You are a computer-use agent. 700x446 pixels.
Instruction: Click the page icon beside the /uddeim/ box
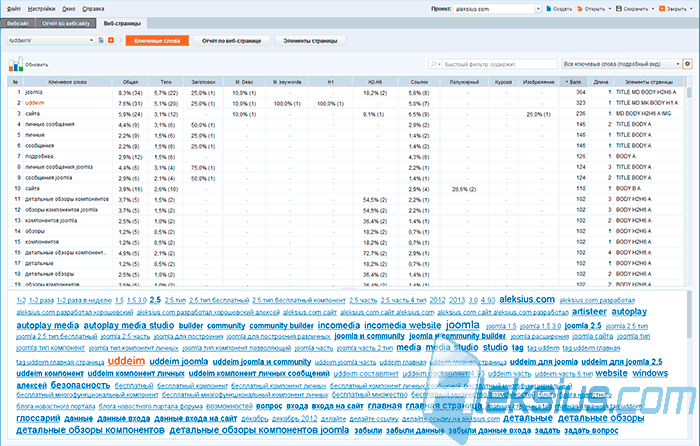coord(101,40)
